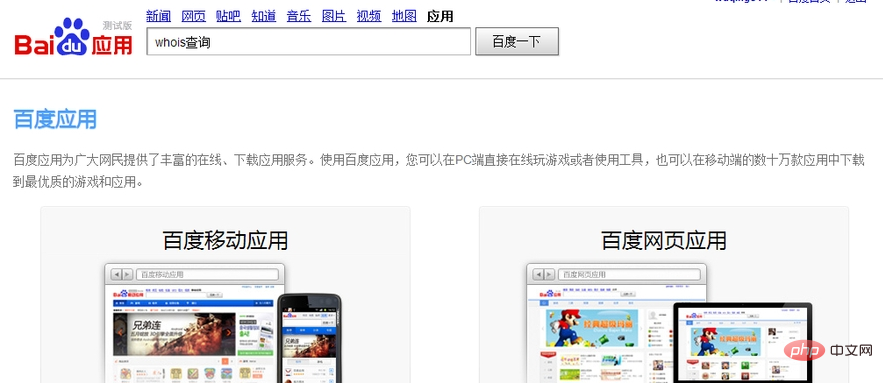
Task: Open the 图片 navigation link
Action: 334,16
